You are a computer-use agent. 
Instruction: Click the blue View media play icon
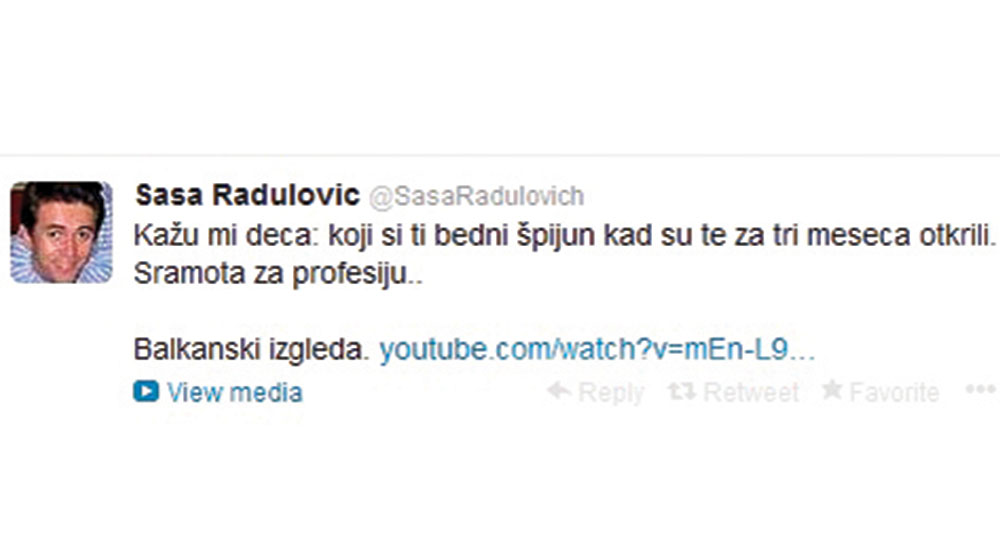pyautogui.click(x=146, y=391)
